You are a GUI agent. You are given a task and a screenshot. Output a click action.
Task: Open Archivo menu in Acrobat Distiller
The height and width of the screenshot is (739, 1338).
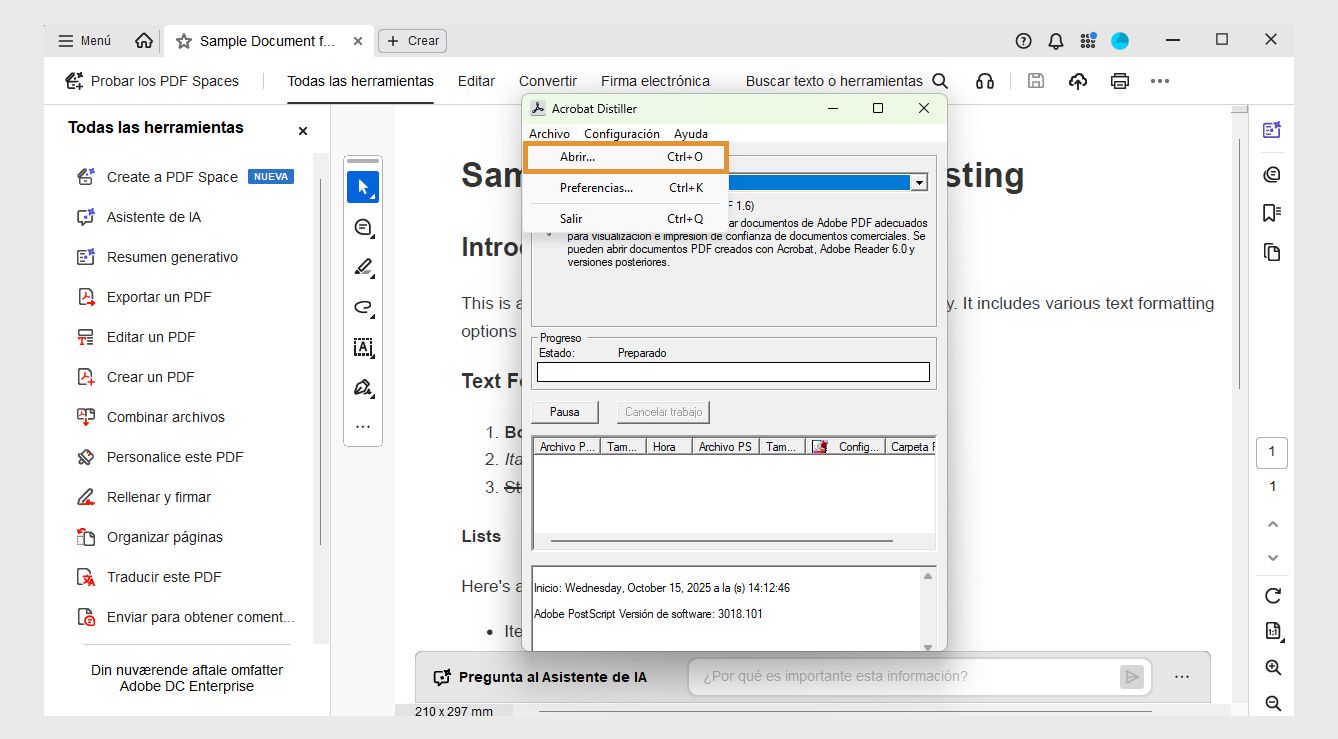[549, 134]
